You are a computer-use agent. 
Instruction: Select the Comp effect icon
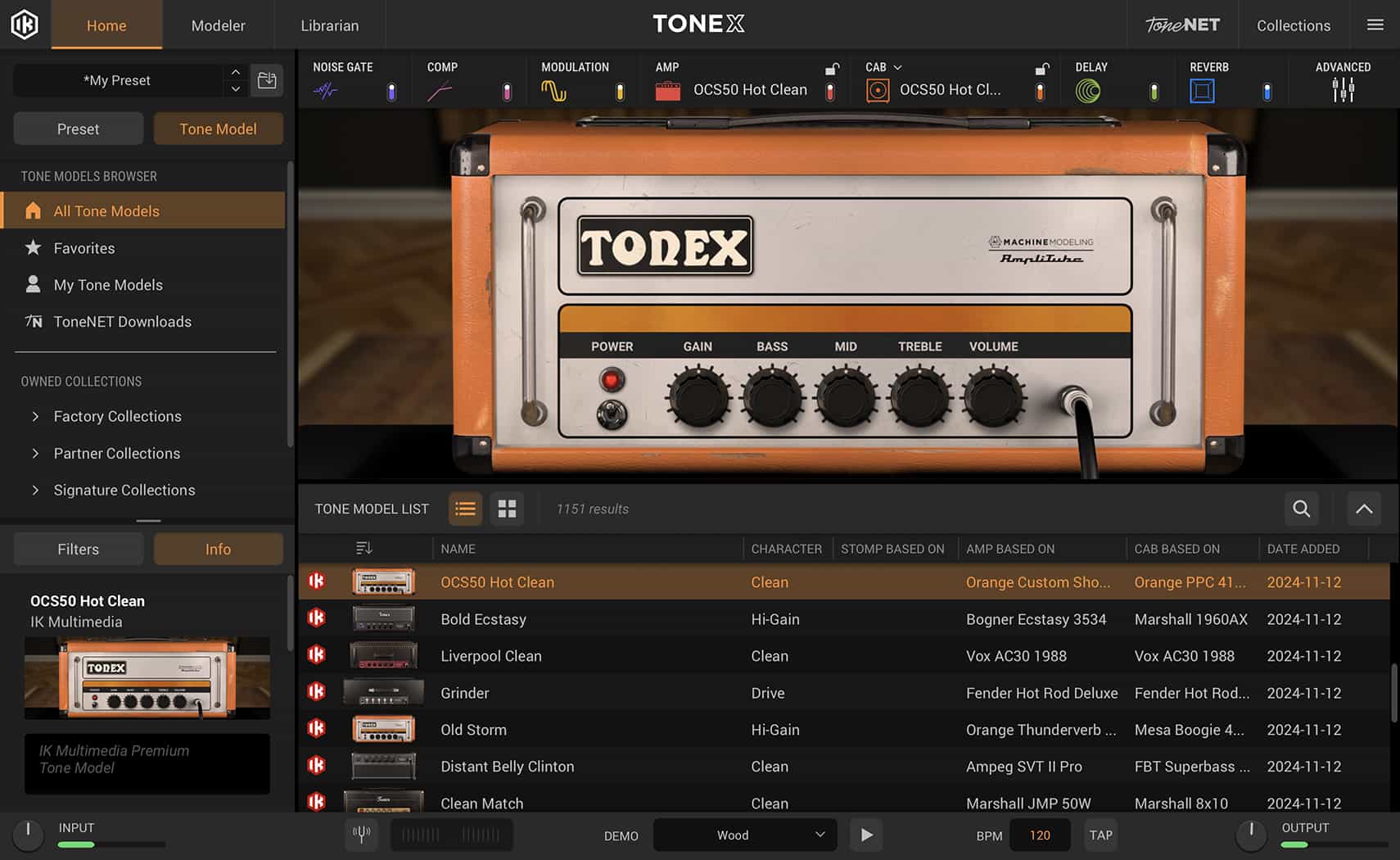point(441,90)
